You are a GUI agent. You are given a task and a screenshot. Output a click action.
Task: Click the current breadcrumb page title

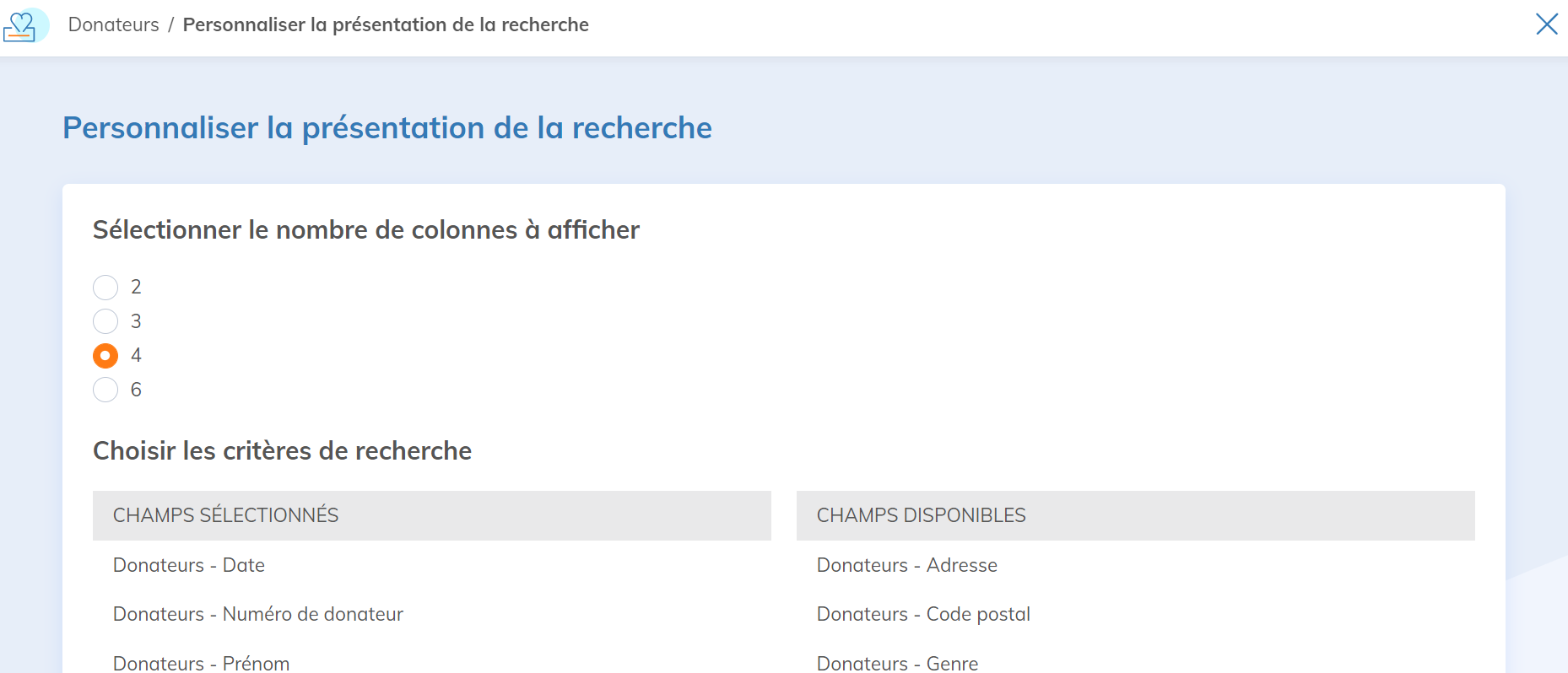[x=386, y=25]
